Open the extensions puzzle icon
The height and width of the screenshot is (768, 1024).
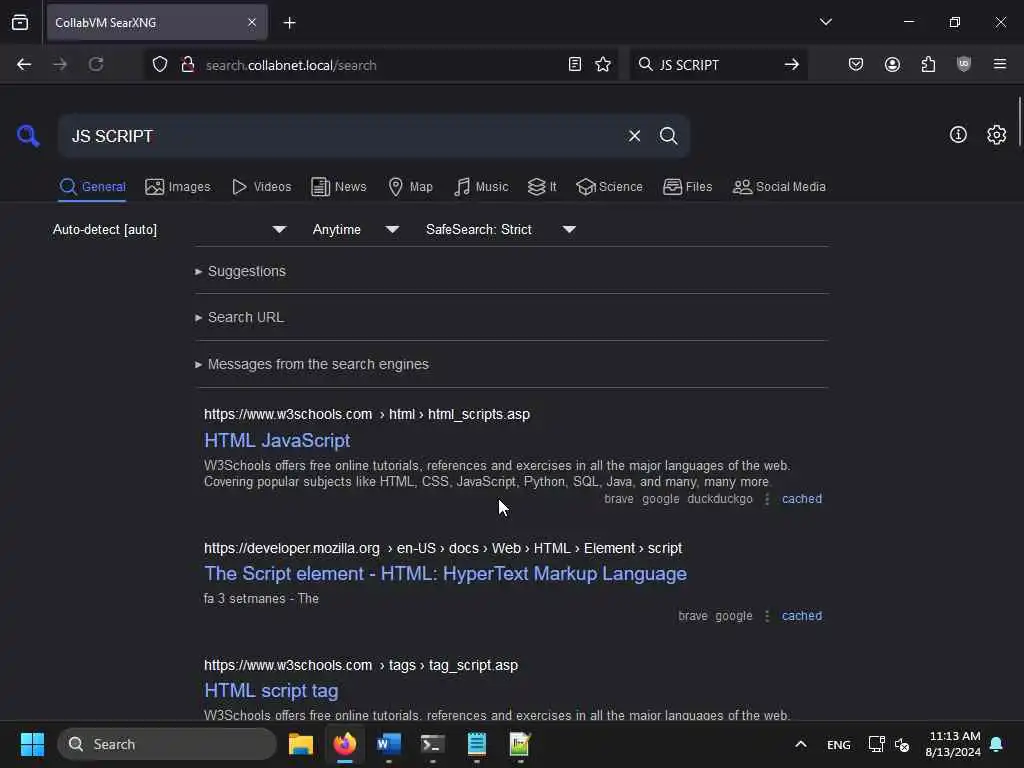coord(928,65)
